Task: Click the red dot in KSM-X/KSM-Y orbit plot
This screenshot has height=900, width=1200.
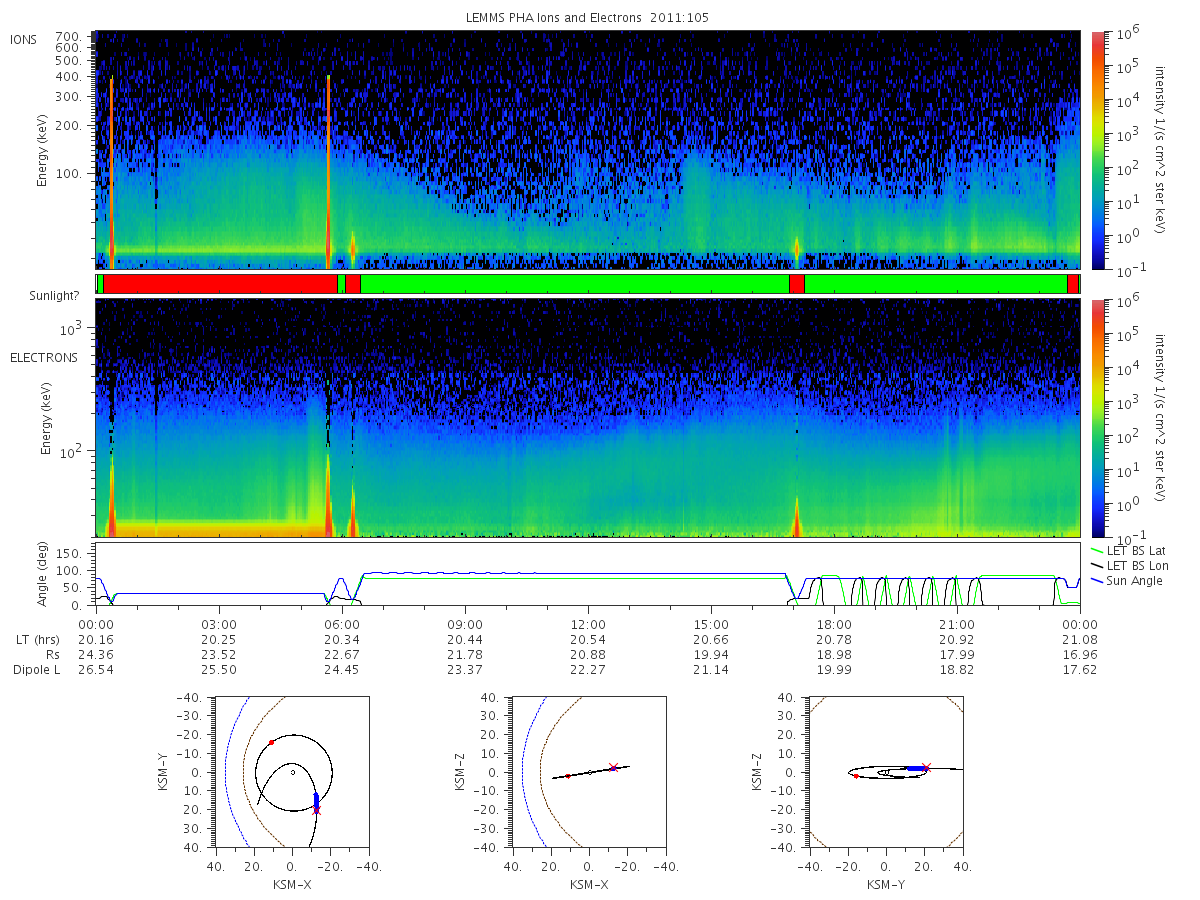Action: (271, 742)
